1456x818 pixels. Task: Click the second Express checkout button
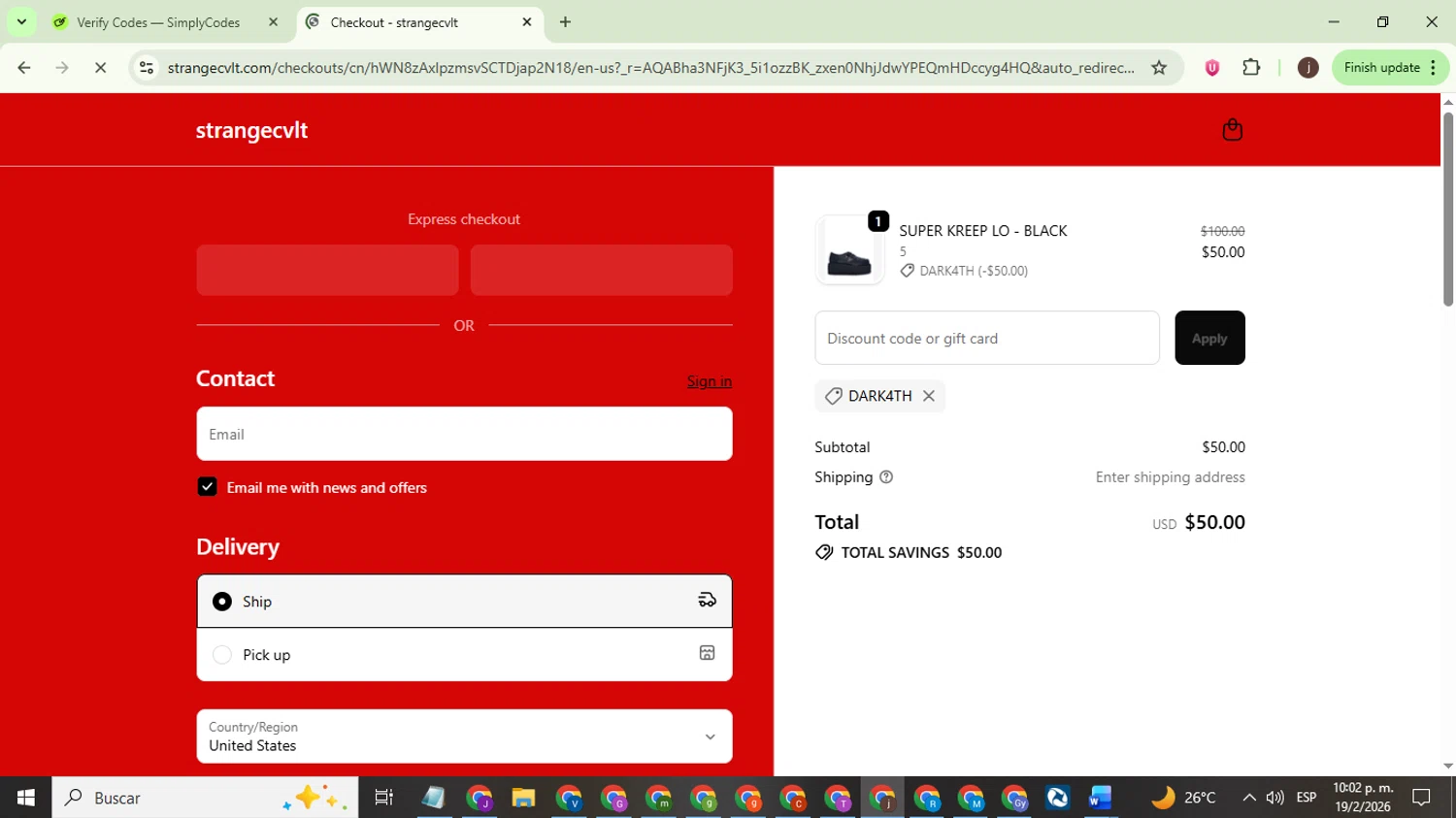click(601, 270)
